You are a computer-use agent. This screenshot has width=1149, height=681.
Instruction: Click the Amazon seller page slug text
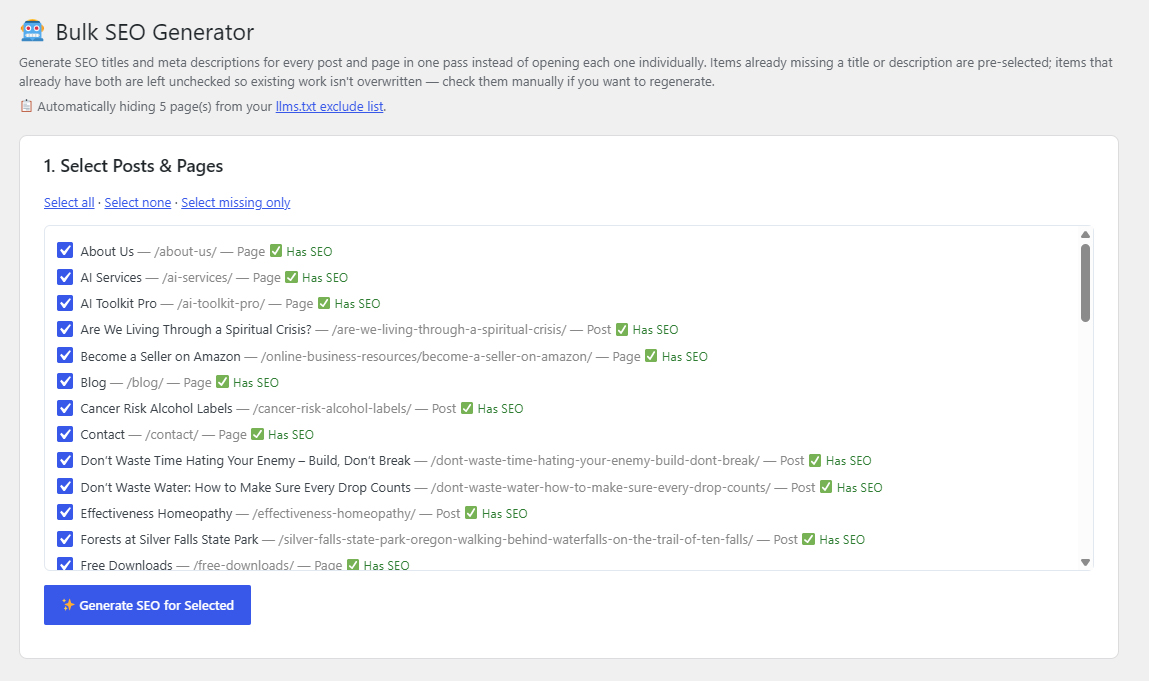pos(426,356)
